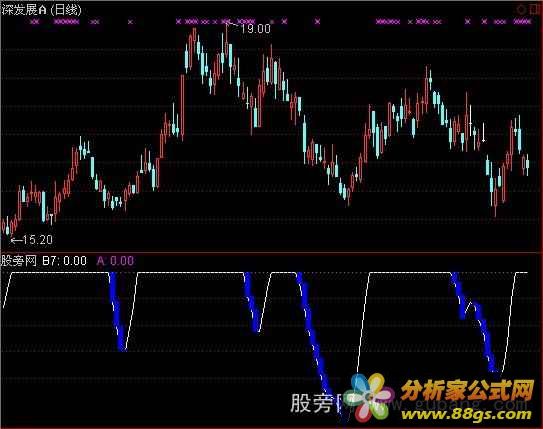Click the square icon at chart top-right
The height and width of the screenshot is (429, 543).
pyautogui.click(x=535, y=10)
